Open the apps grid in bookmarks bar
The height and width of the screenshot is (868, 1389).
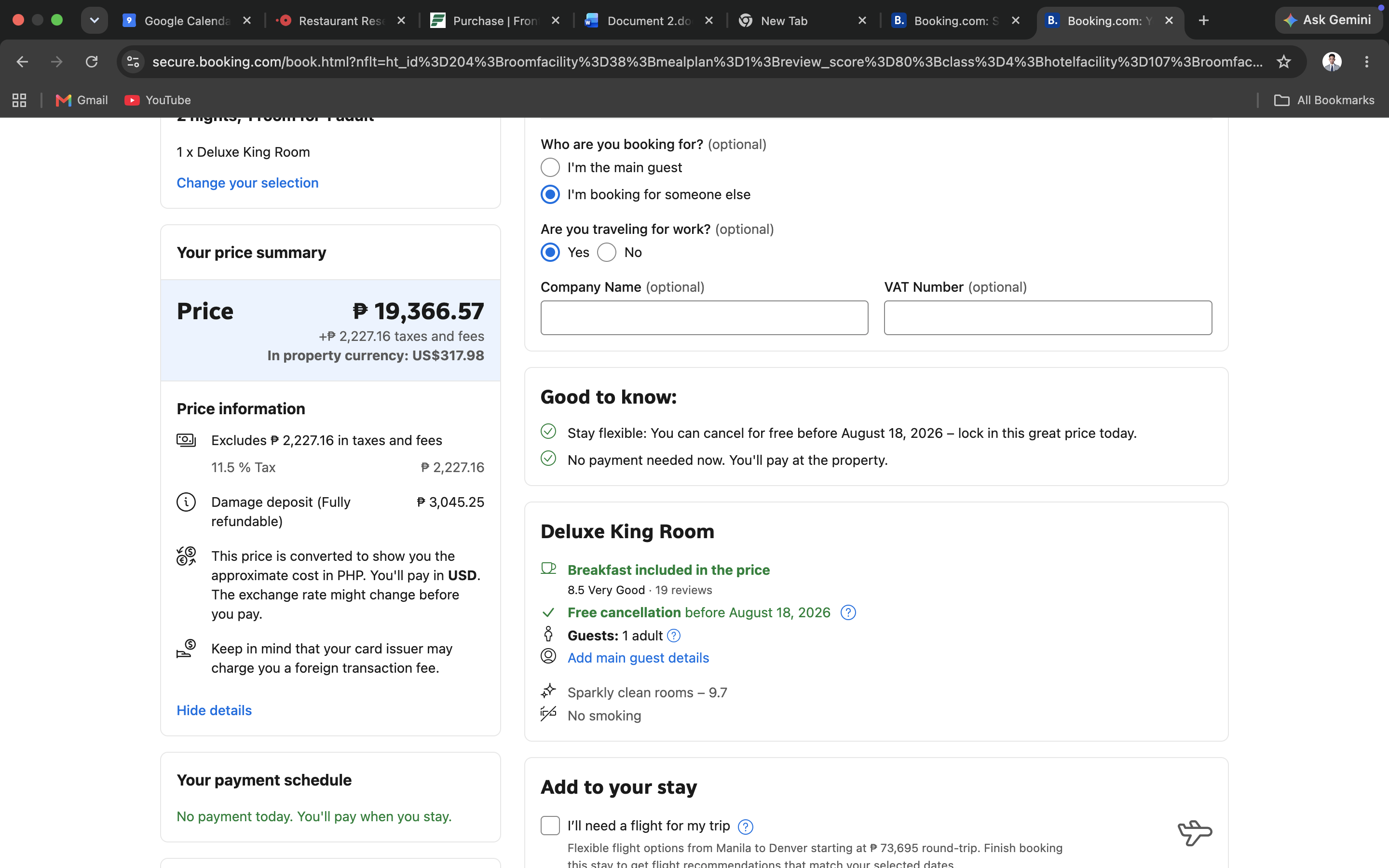click(19, 100)
